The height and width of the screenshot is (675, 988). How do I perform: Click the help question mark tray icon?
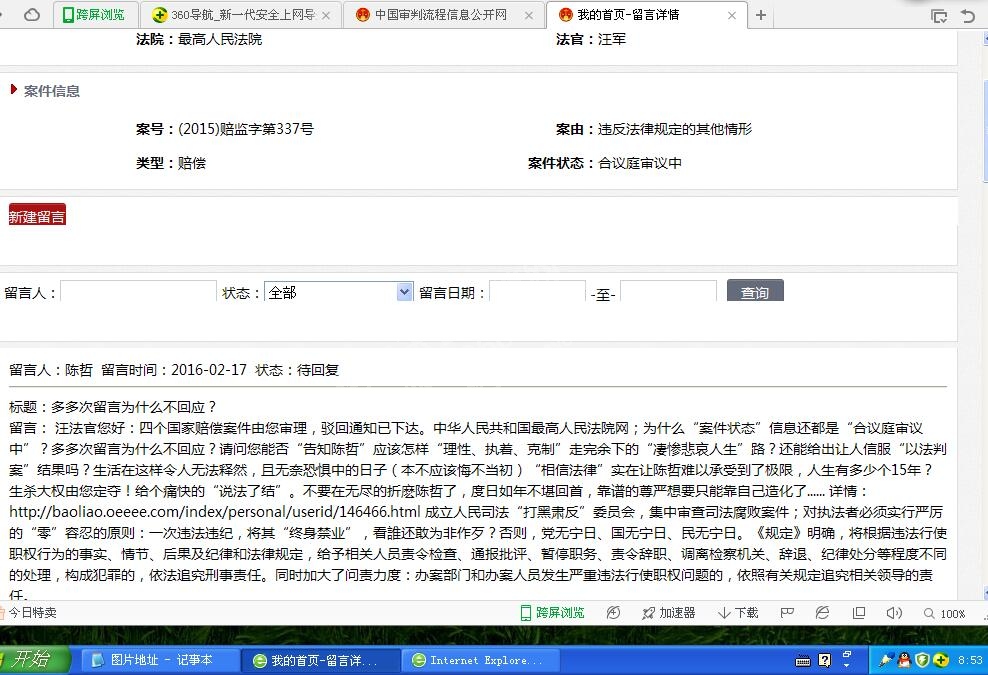pyautogui.click(x=824, y=660)
